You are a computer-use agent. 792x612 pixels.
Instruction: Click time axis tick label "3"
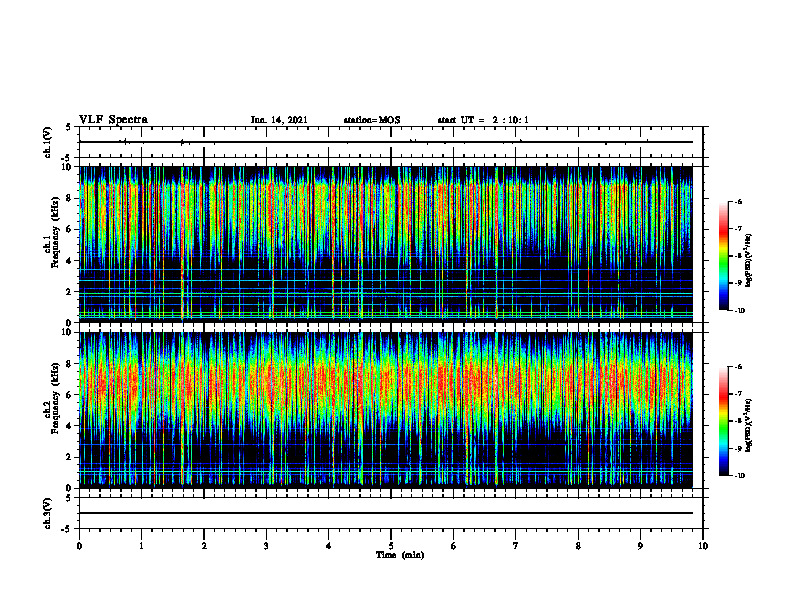pos(266,546)
